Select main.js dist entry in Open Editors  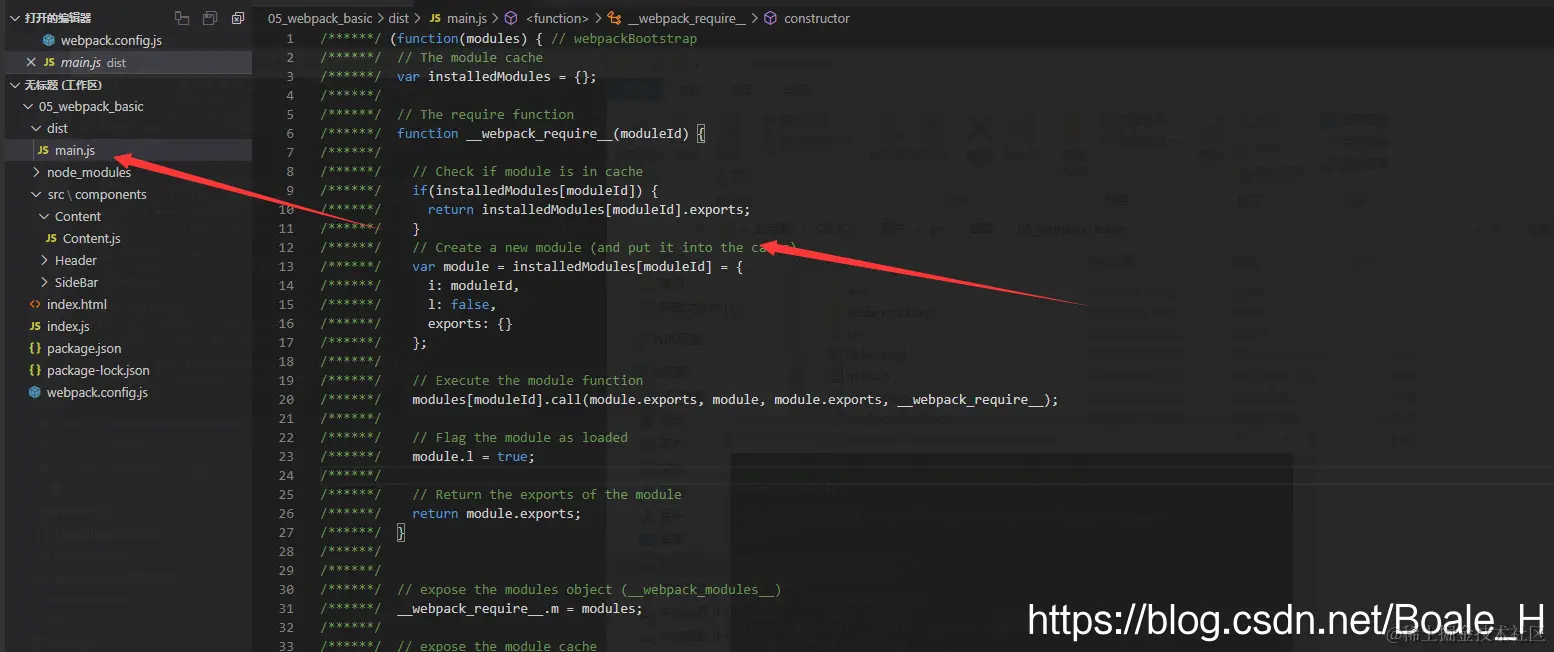pos(126,62)
